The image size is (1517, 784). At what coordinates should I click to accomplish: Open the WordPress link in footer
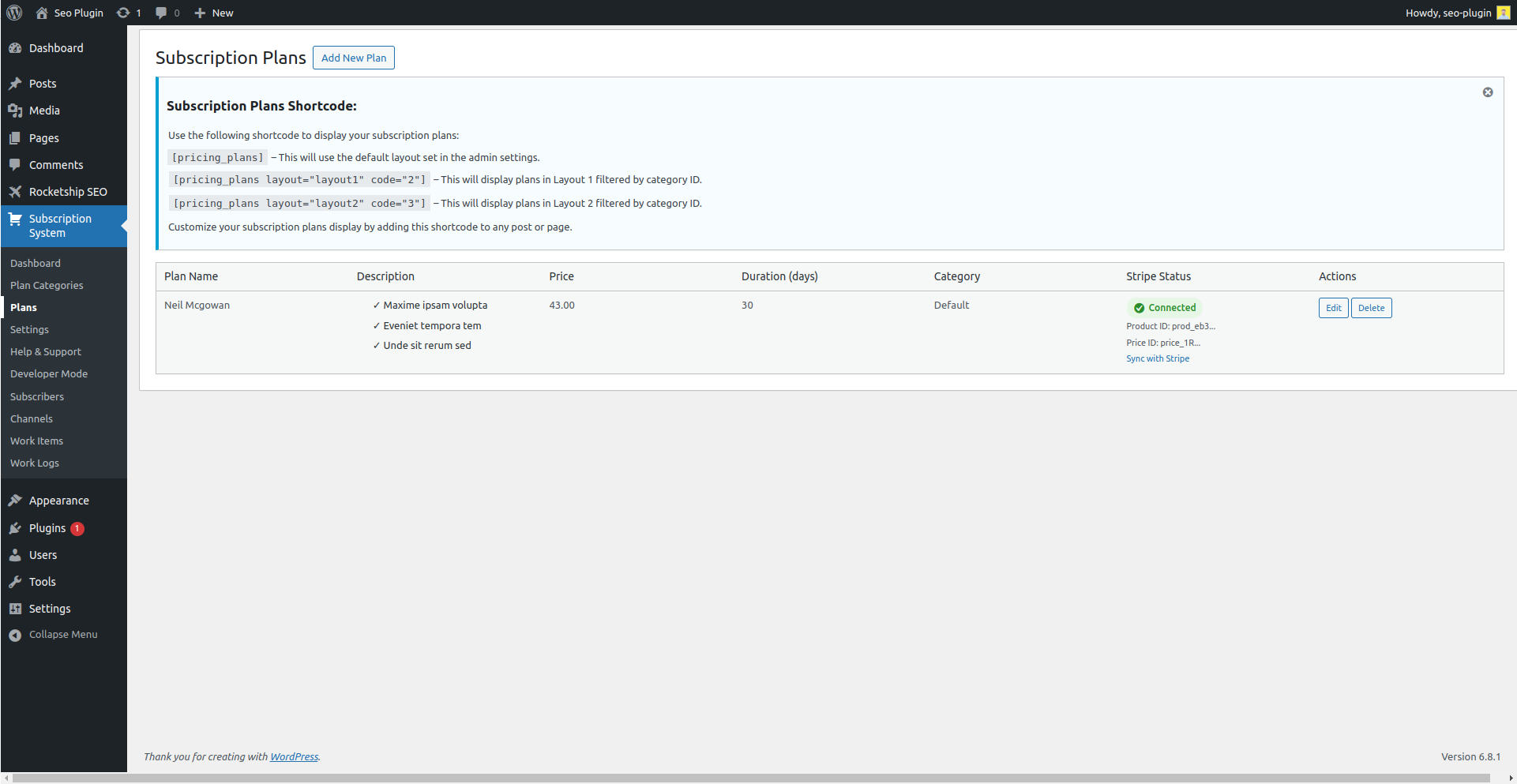click(294, 756)
